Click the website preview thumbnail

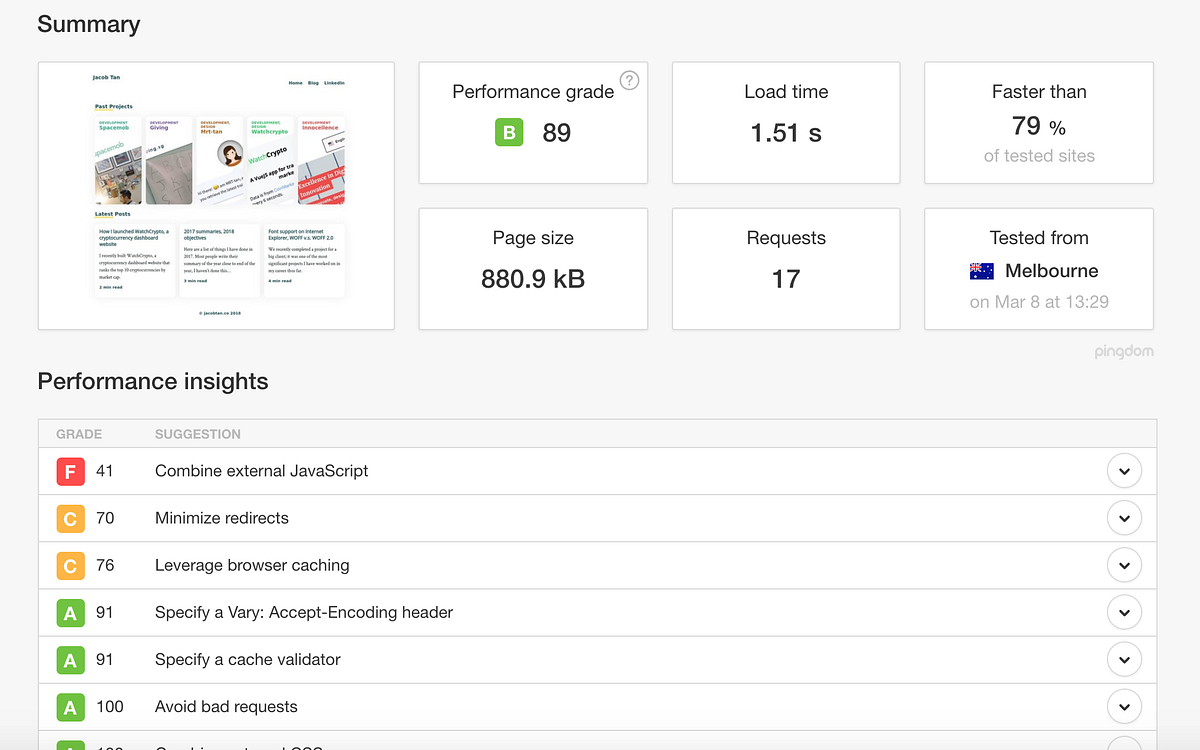click(216, 195)
